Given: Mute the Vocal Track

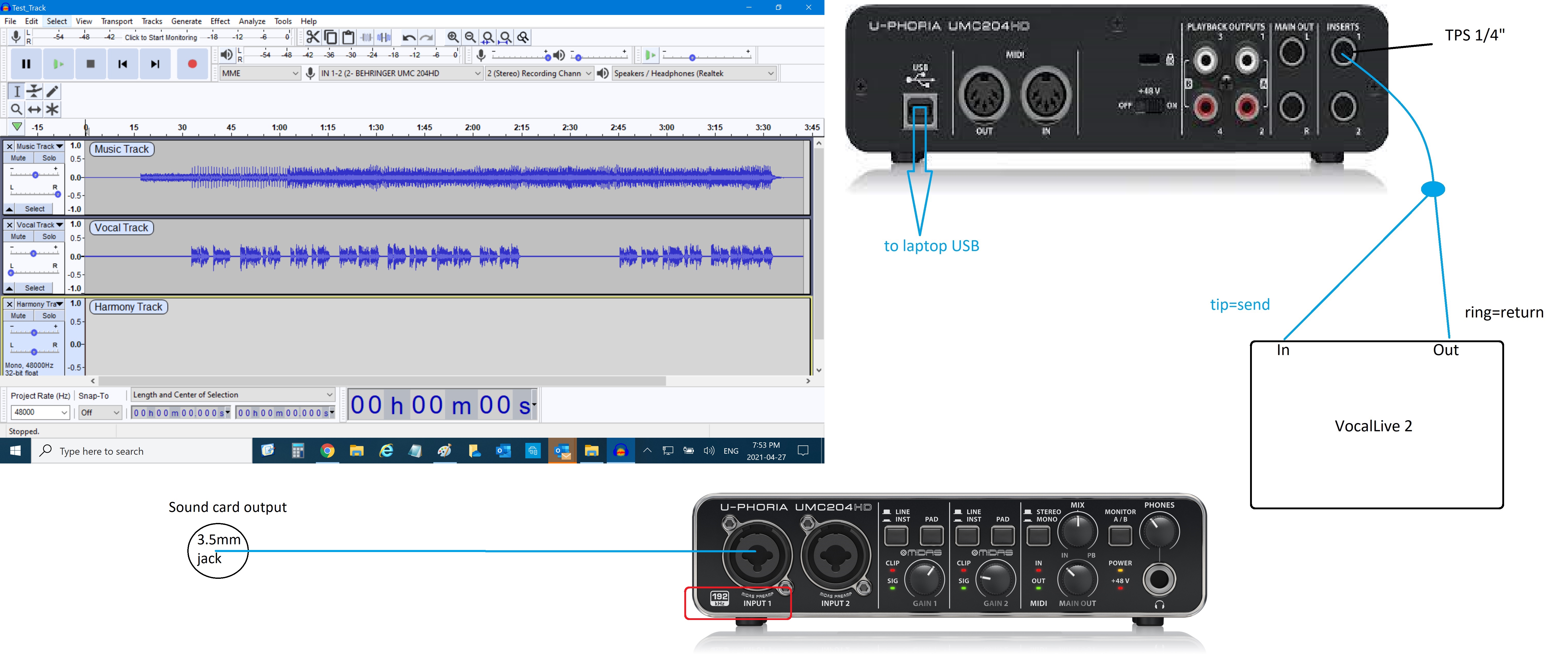Looking at the screenshot, I should click(x=18, y=237).
